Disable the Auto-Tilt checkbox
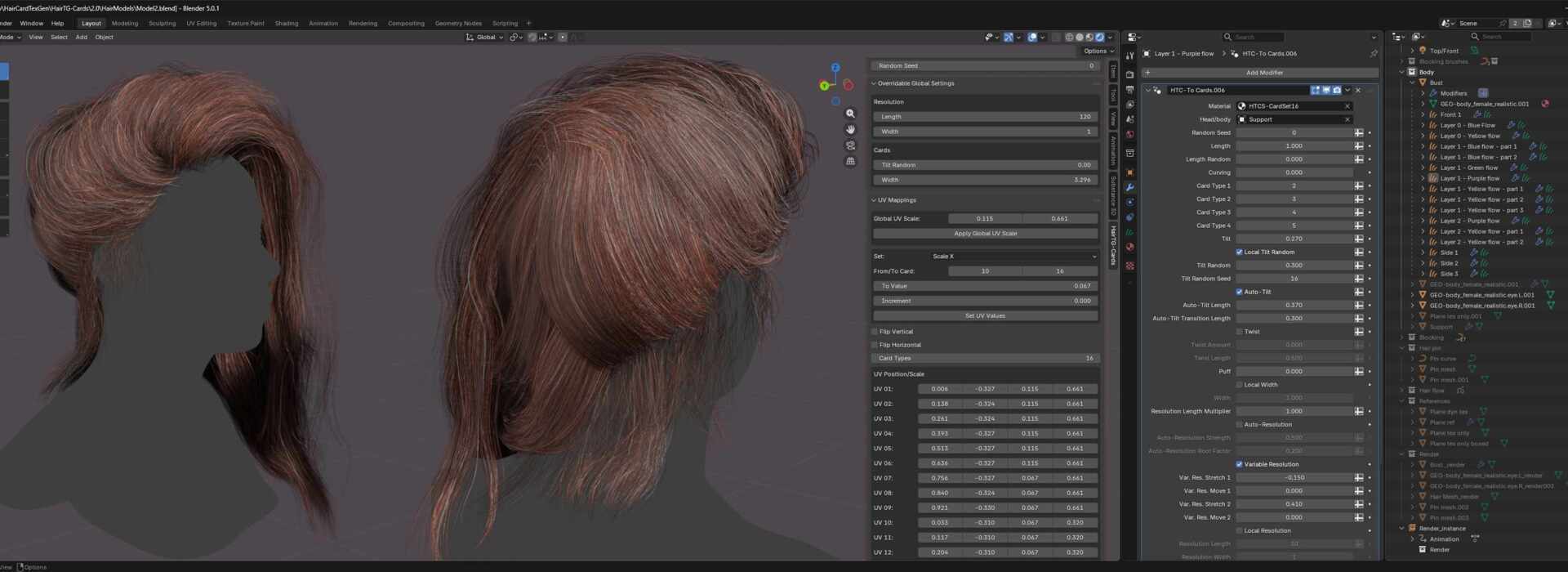This screenshot has width=1568, height=572. (x=1239, y=292)
